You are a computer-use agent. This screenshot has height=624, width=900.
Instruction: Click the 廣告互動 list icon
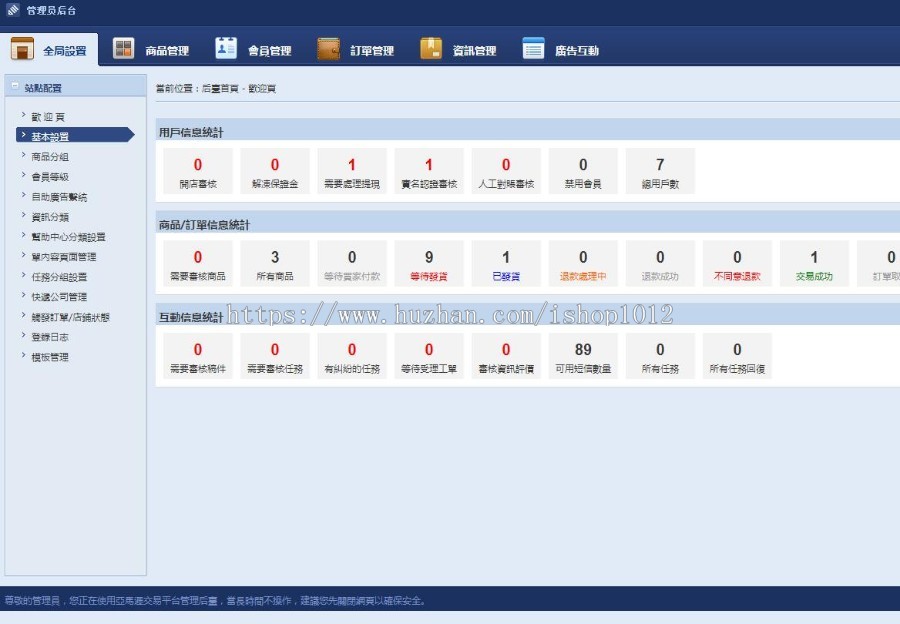pos(532,46)
